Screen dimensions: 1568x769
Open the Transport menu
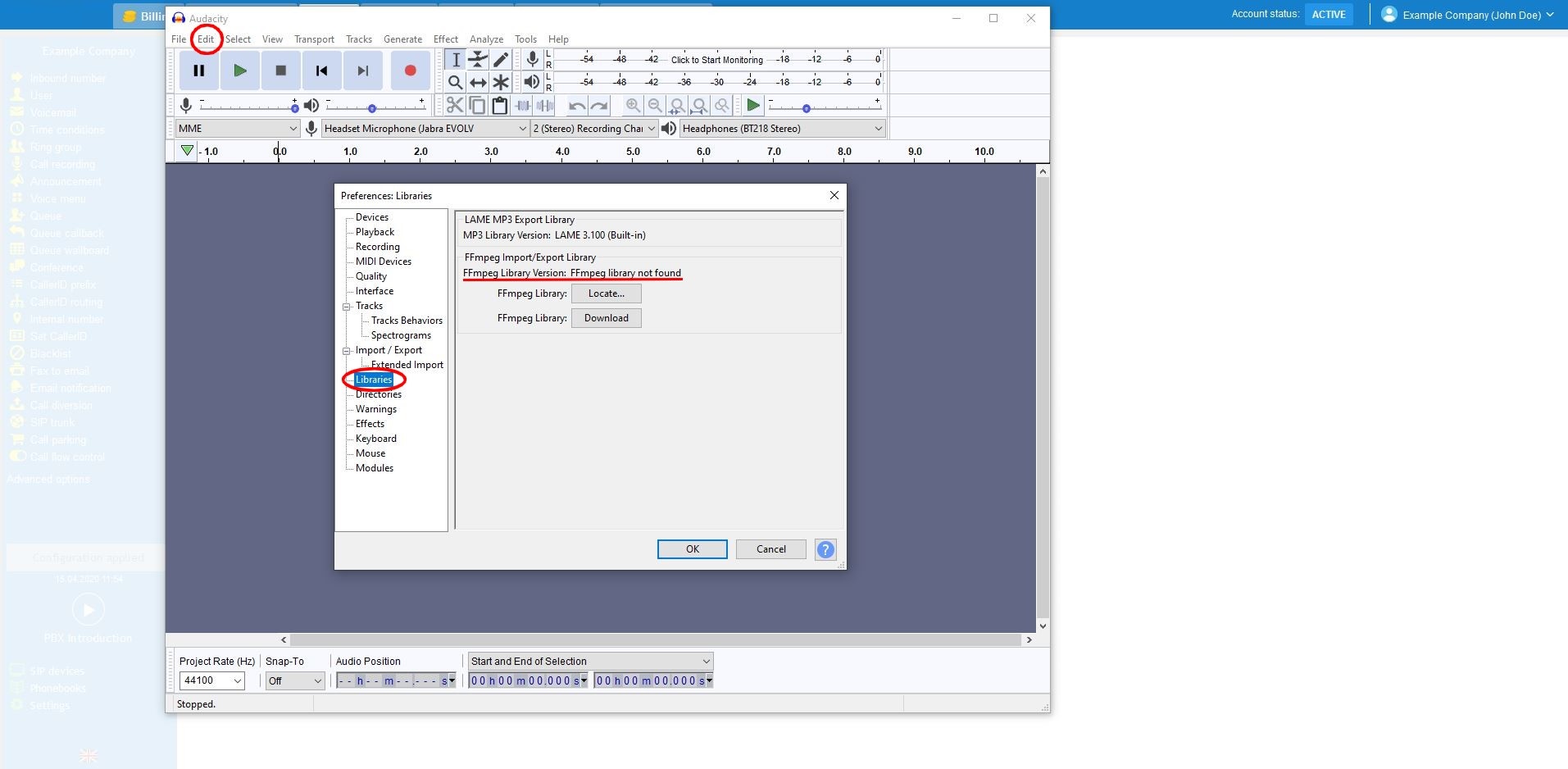coord(314,39)
